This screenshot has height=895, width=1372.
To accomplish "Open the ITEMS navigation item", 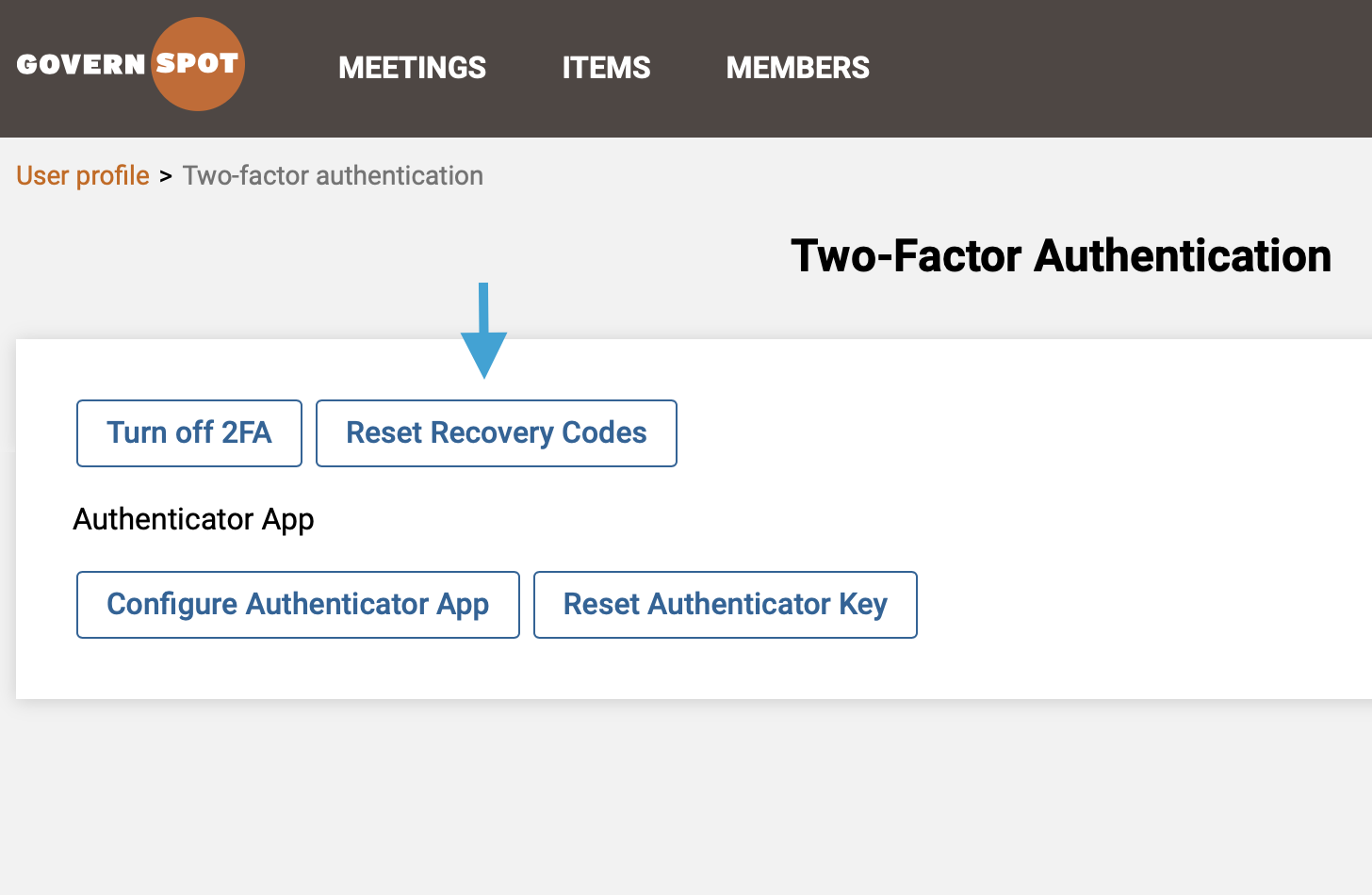I will point(606,68).
